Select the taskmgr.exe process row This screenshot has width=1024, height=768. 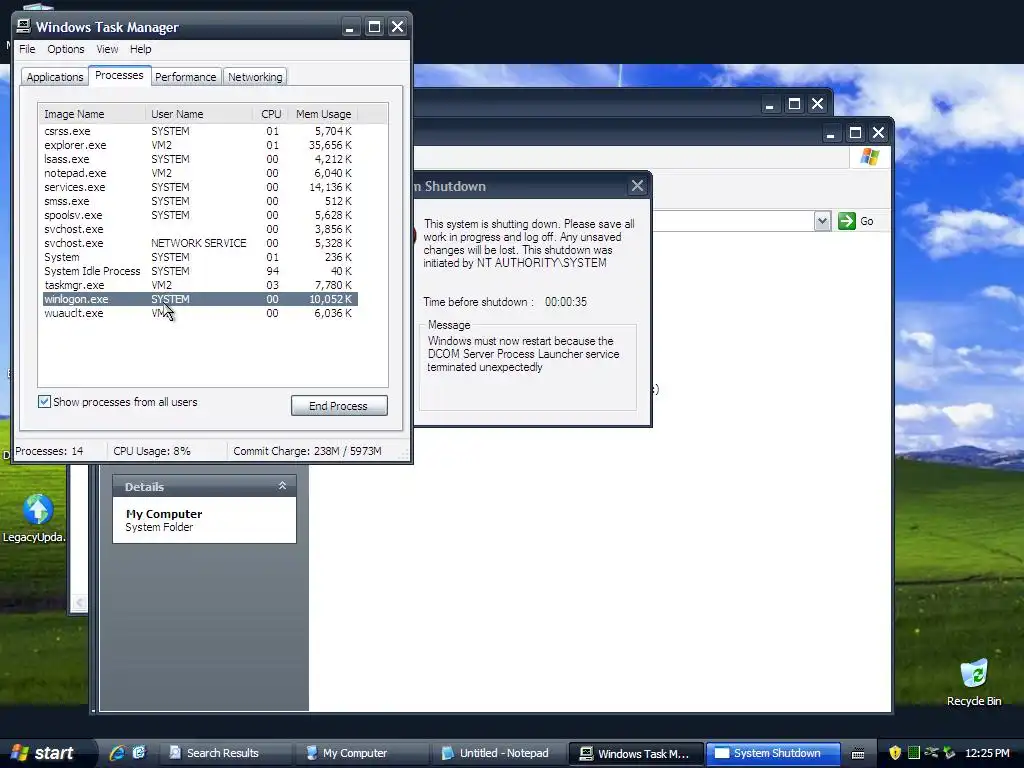coord(200,285)
